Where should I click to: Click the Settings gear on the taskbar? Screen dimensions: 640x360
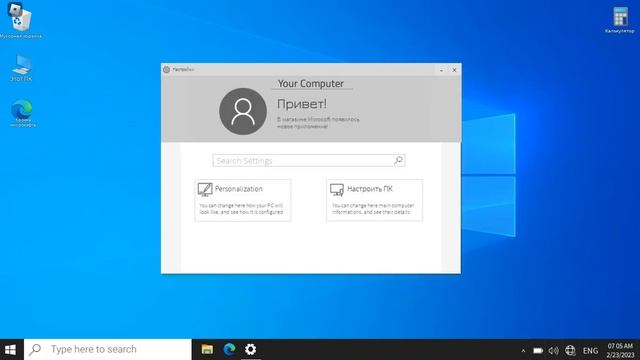click(250, 349)
